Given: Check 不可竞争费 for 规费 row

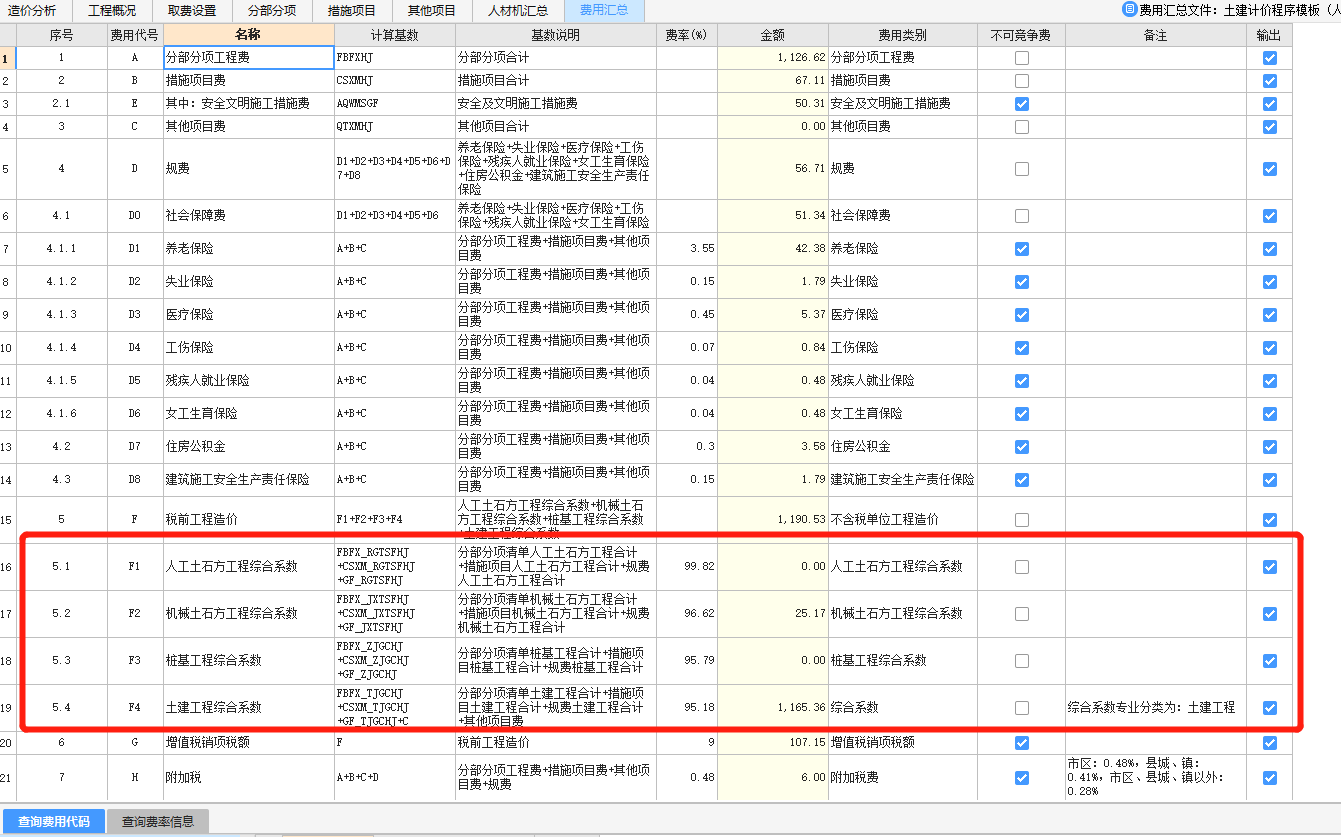Looking at the screenshot, I should click(x=1021, y=169).
